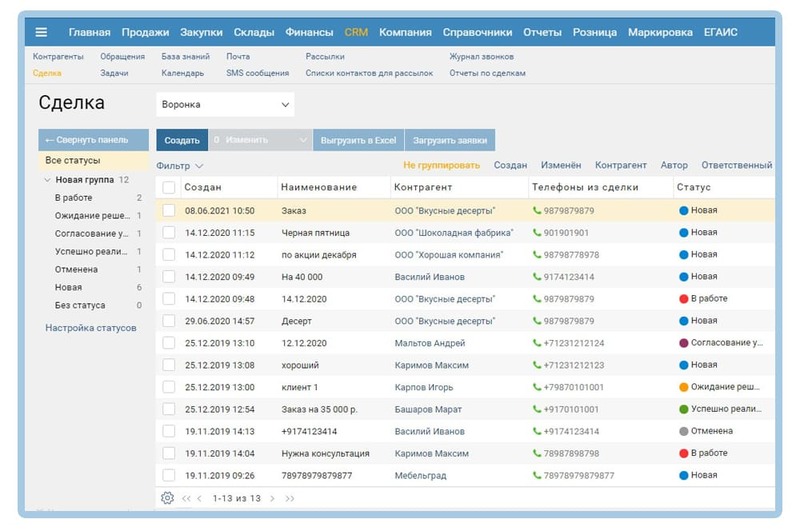Go to Контрагенты submenu item
Viewport: 800px width, 531px height.
pyautogui.click(x=58, y=57)
